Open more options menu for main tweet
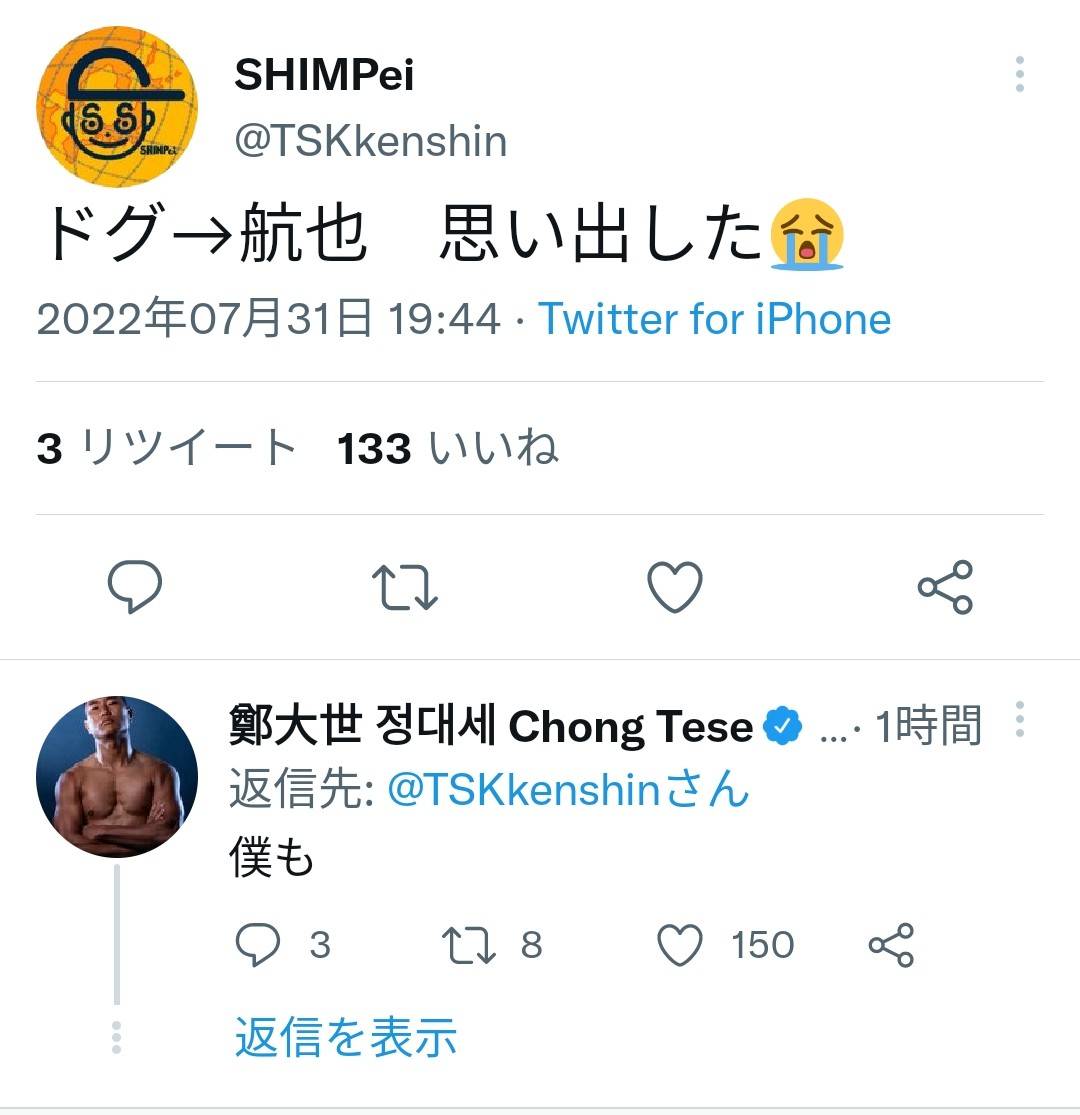Image resolution: width=1080 pixels, height=1115 pixels. tap(1019, 75)
